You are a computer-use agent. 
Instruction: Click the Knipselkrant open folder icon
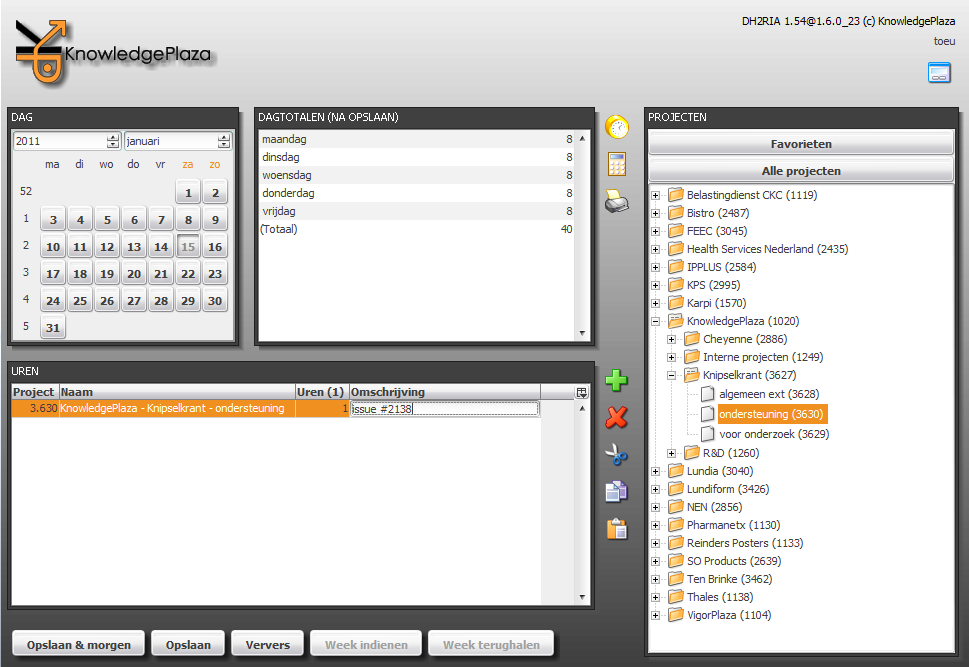tap(692, 375)
